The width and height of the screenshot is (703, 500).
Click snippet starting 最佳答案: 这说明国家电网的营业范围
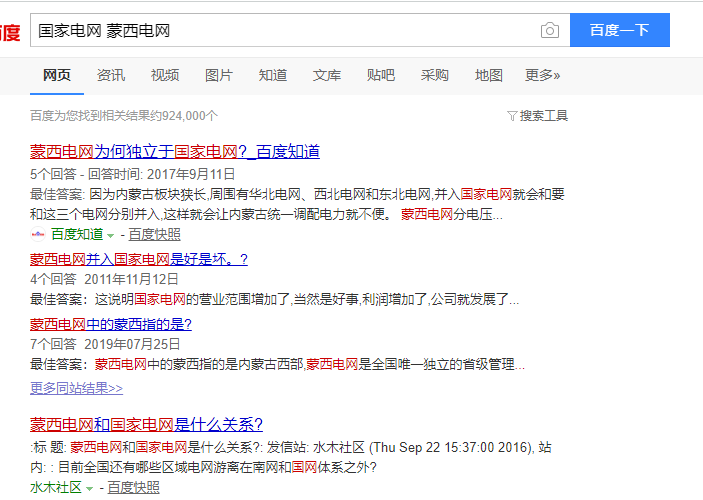click(x=274, y=299)
